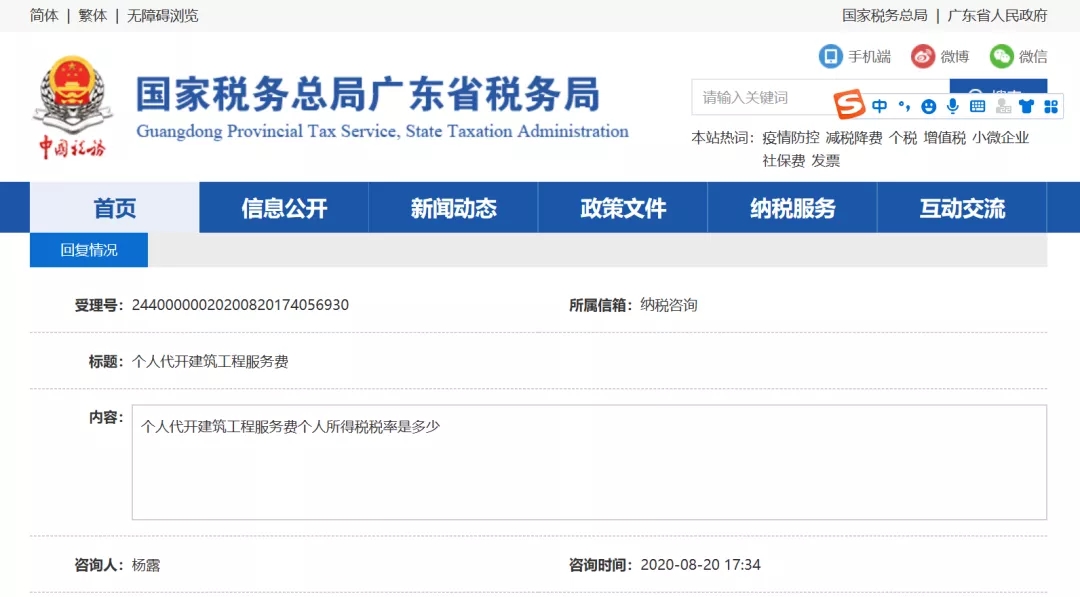Open the soft keyboard icon in Sogou bar
The image size is (1080, 597).
point(977,106)
